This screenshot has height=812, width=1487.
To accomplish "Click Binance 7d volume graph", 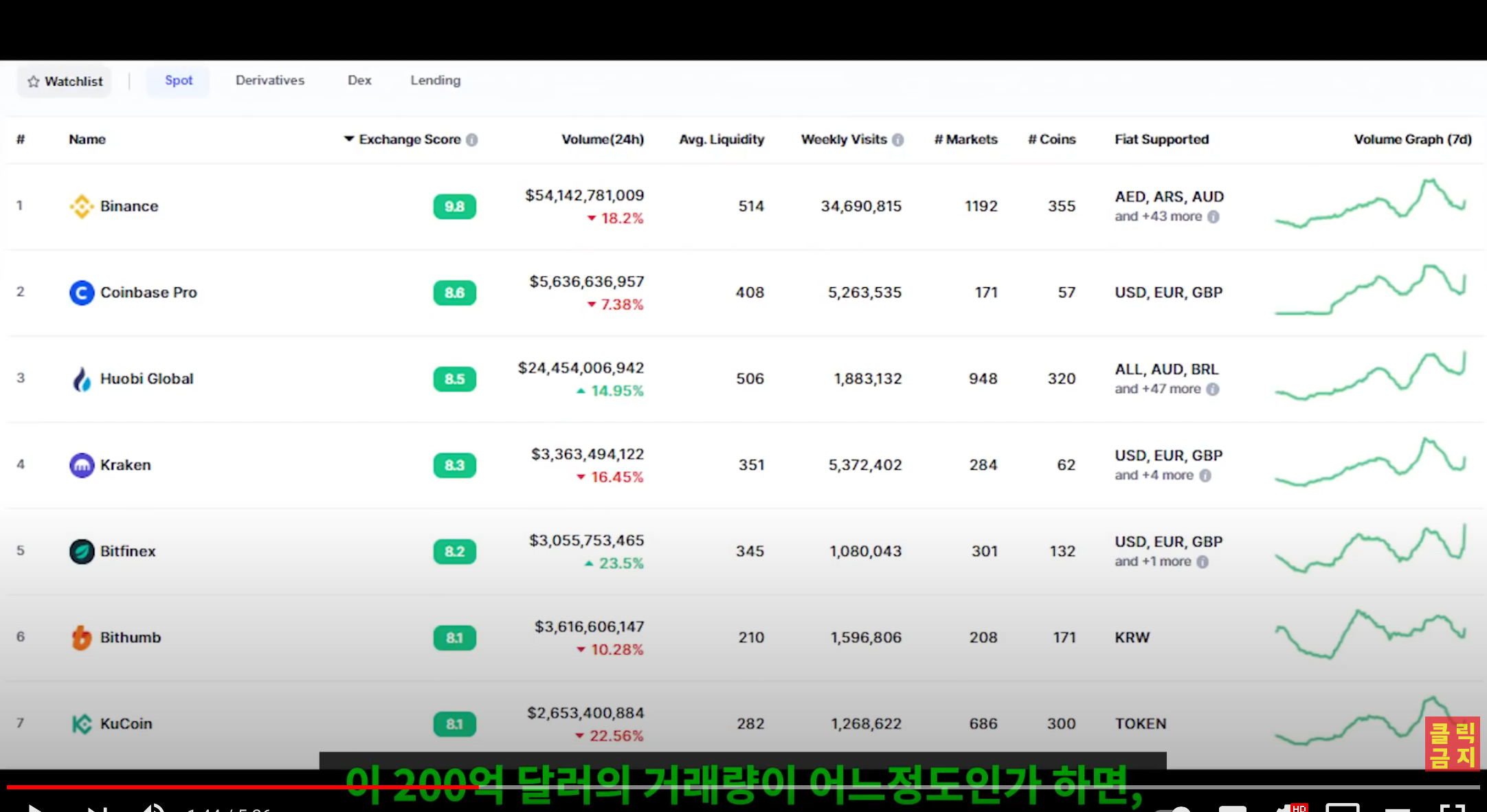I will pyautogui.click(x=1371, y=203).
